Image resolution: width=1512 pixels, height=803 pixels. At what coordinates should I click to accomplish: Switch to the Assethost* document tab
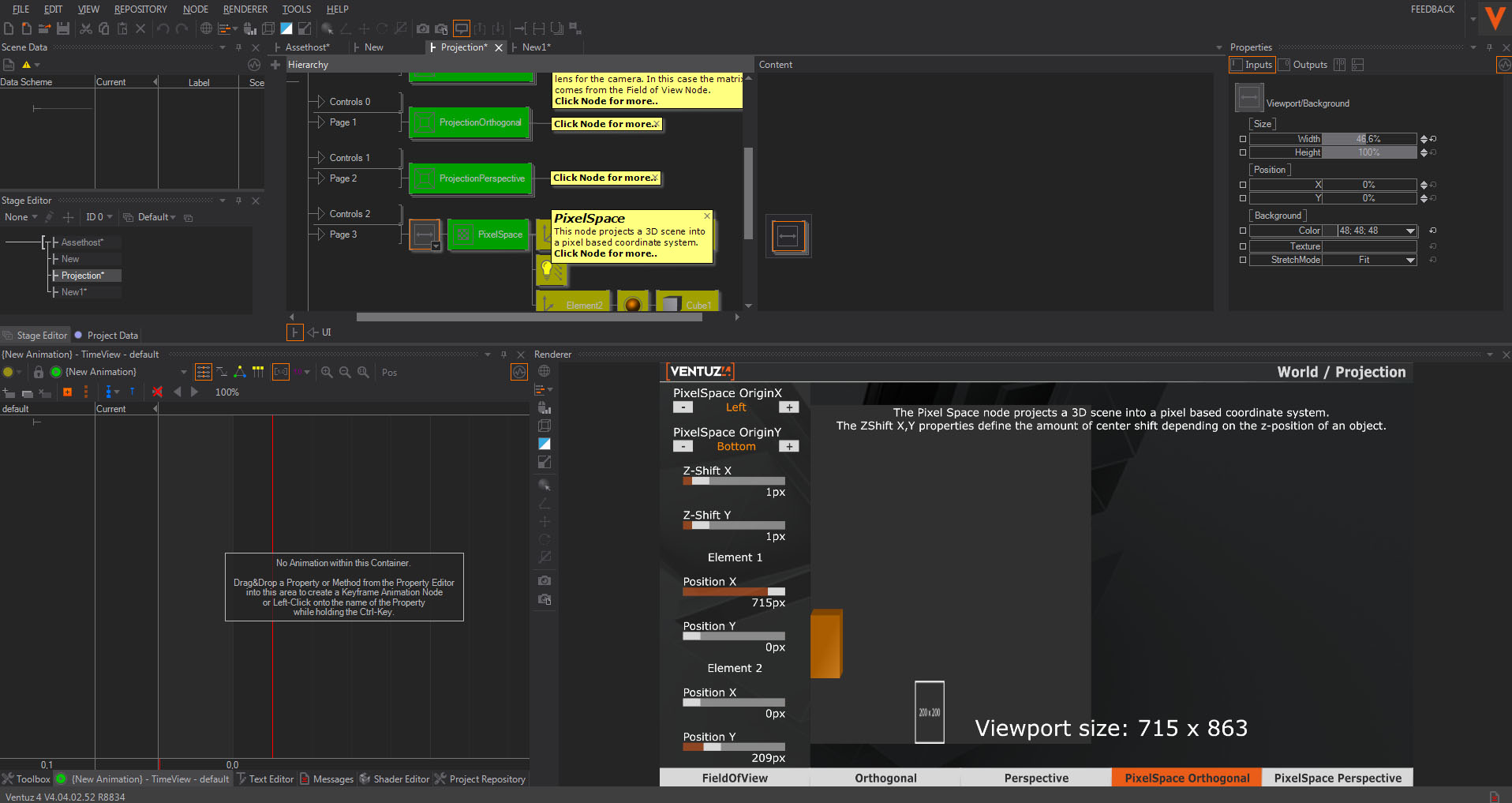click(307, 47)
